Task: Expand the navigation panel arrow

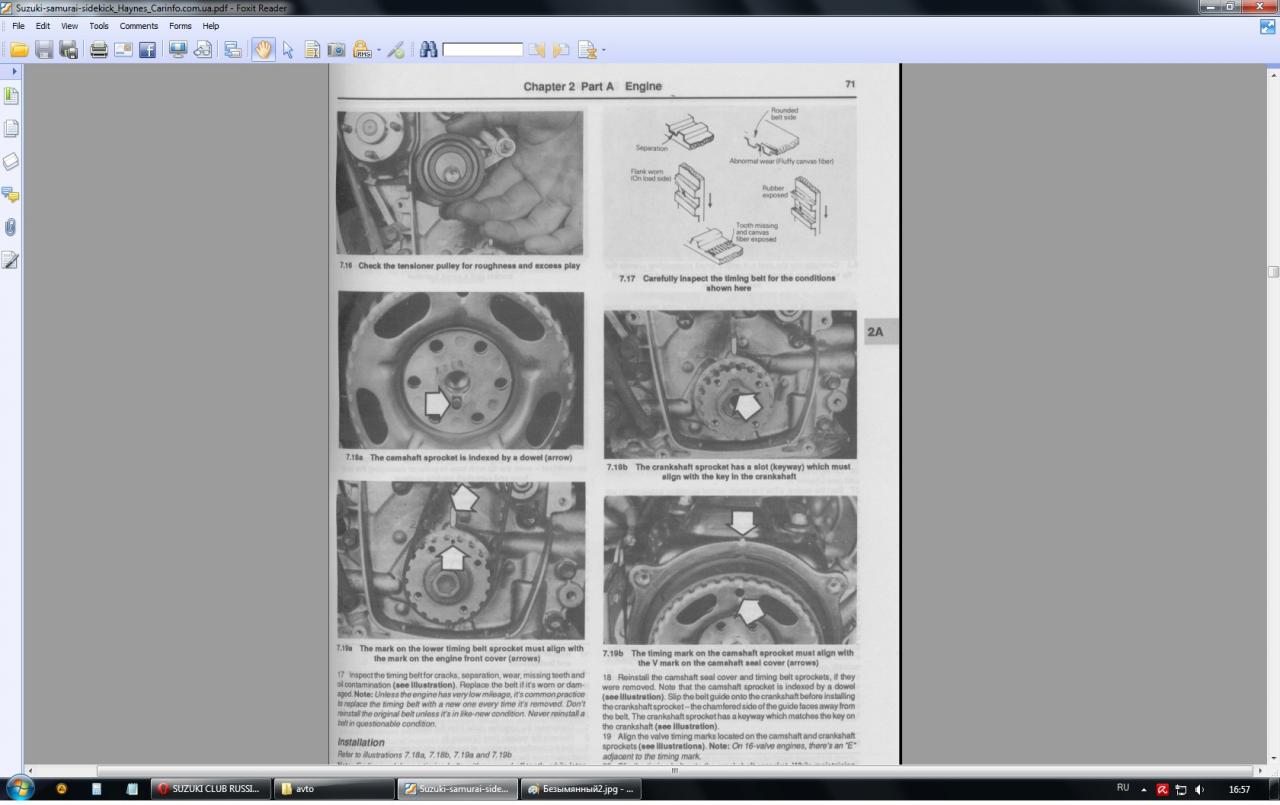Action: coord(14,72)
